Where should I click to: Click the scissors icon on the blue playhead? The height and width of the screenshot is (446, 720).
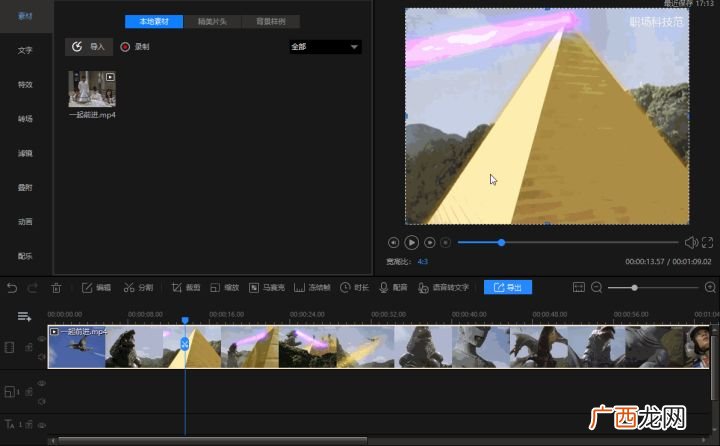tap(185, 344)
